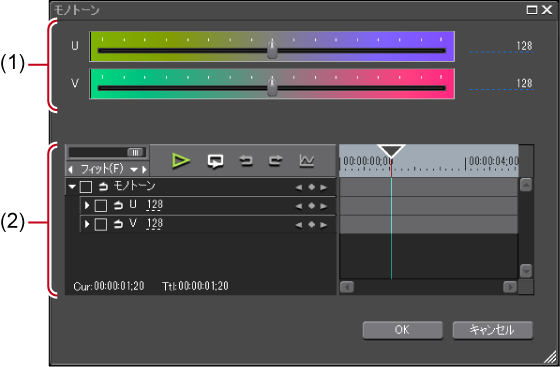Click the キャンセル button
560x367 pixels.
pos(492,330)
